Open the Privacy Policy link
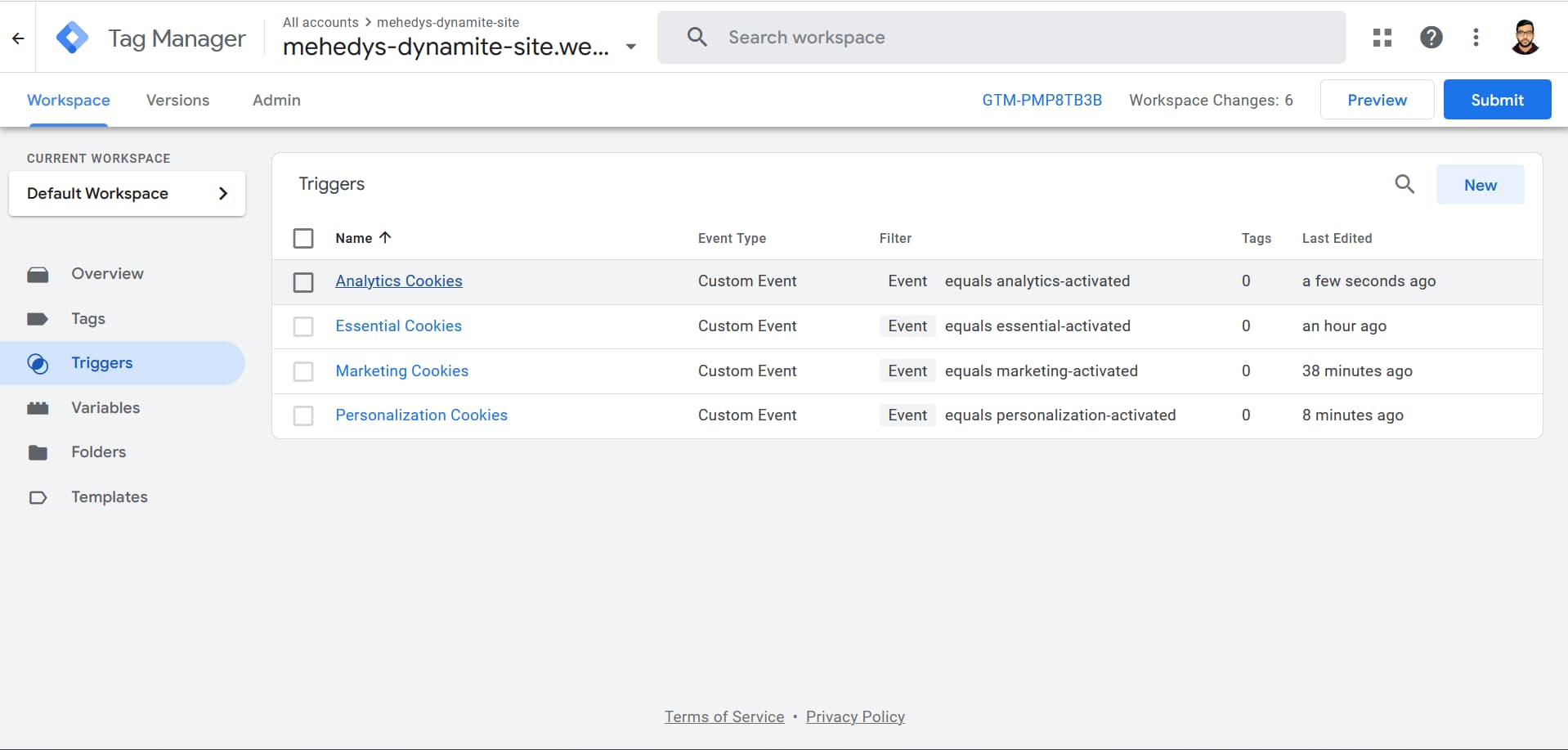This screenshot has height=750, width=1568. [x=855, y=716]
